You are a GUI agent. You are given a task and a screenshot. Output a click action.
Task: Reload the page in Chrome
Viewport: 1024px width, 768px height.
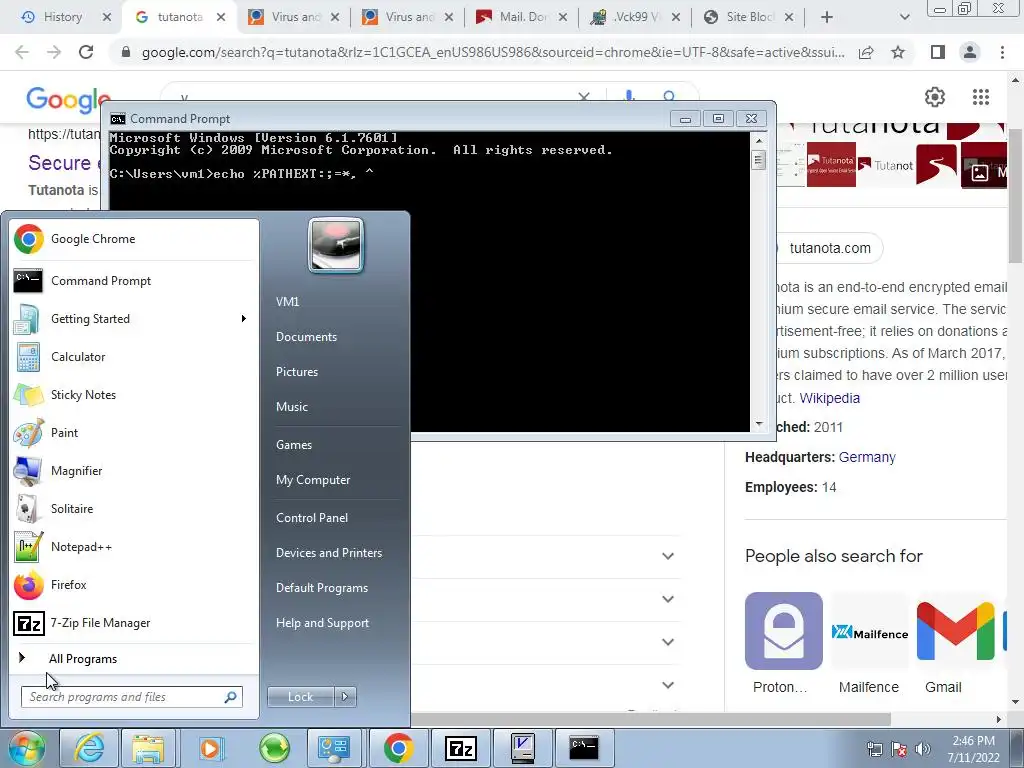(x=86, y=52)
